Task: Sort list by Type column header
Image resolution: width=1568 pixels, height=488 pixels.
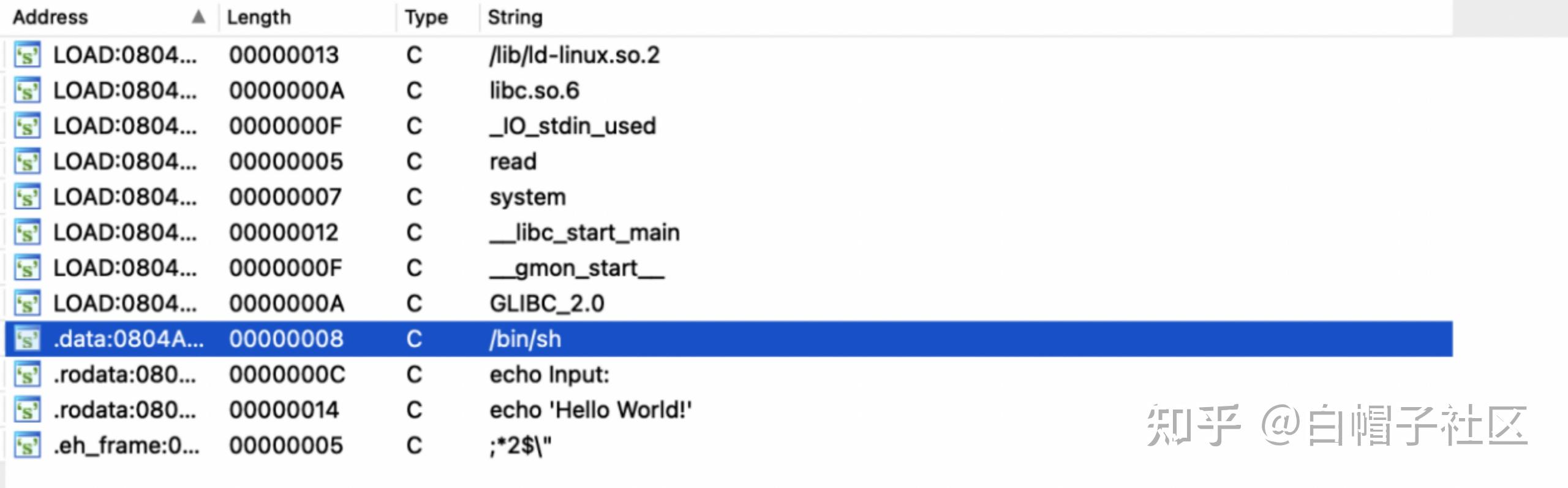Action: coord(426,17)
